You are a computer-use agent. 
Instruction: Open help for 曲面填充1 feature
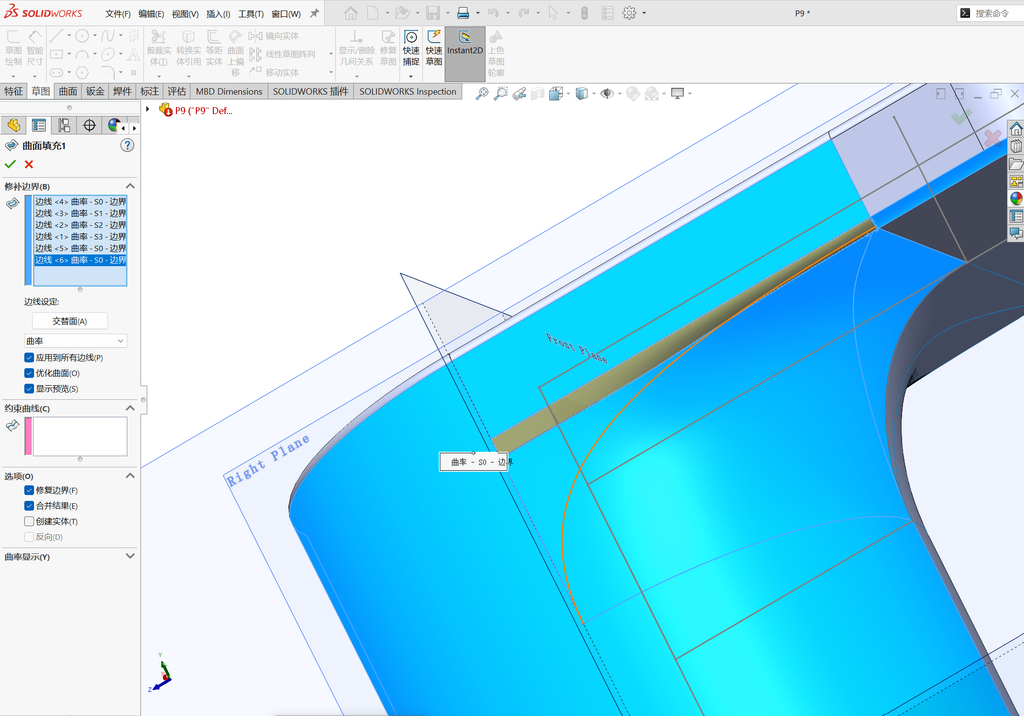point(127,145)
